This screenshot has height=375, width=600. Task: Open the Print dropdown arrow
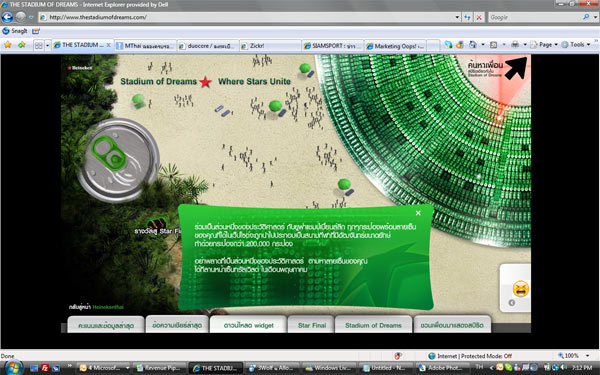tap(525, 45)
